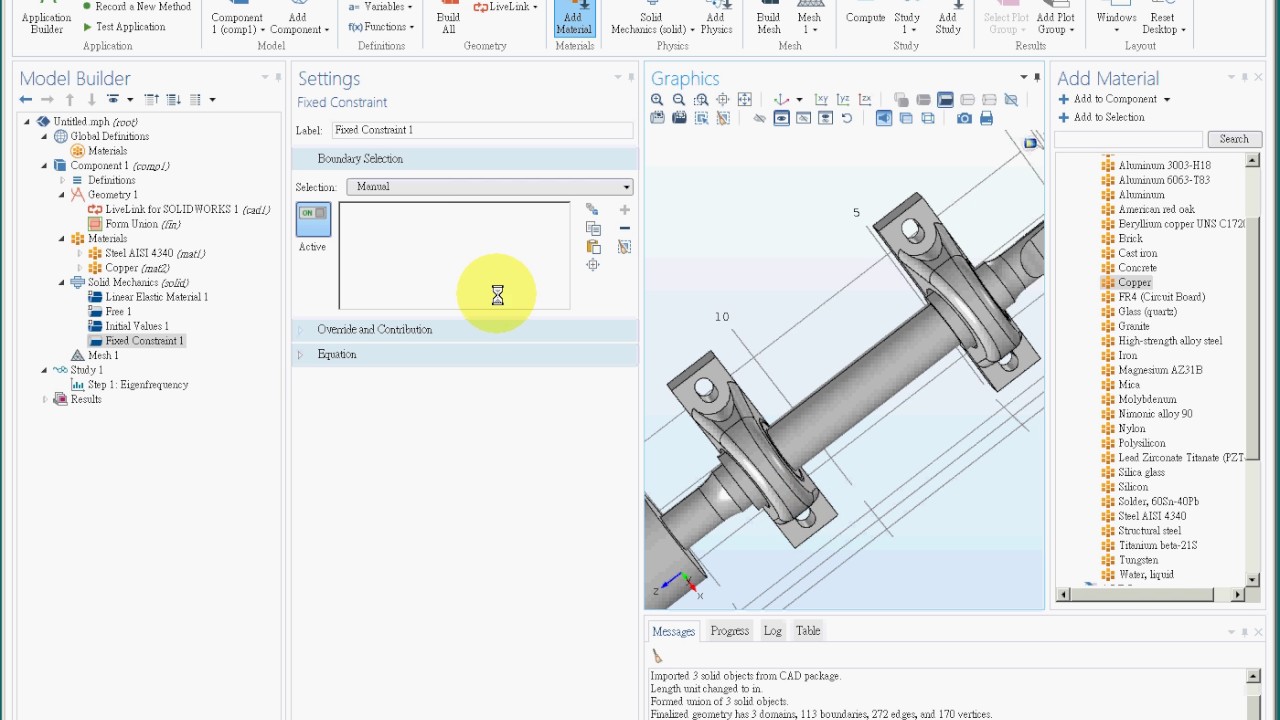Select Step 1: Eigenfrequency in the tree
The height and width of the screenshot is (720, 1280).
pos(129,385)
